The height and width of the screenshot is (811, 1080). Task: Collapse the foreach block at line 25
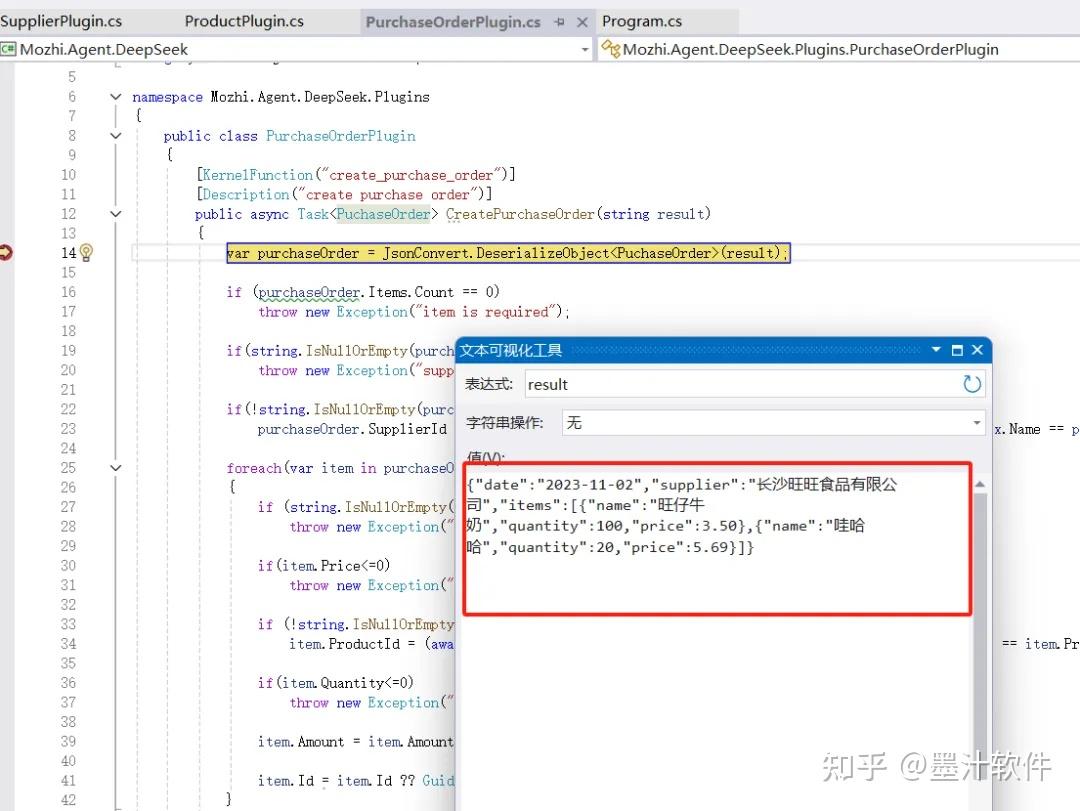point(116,468)
